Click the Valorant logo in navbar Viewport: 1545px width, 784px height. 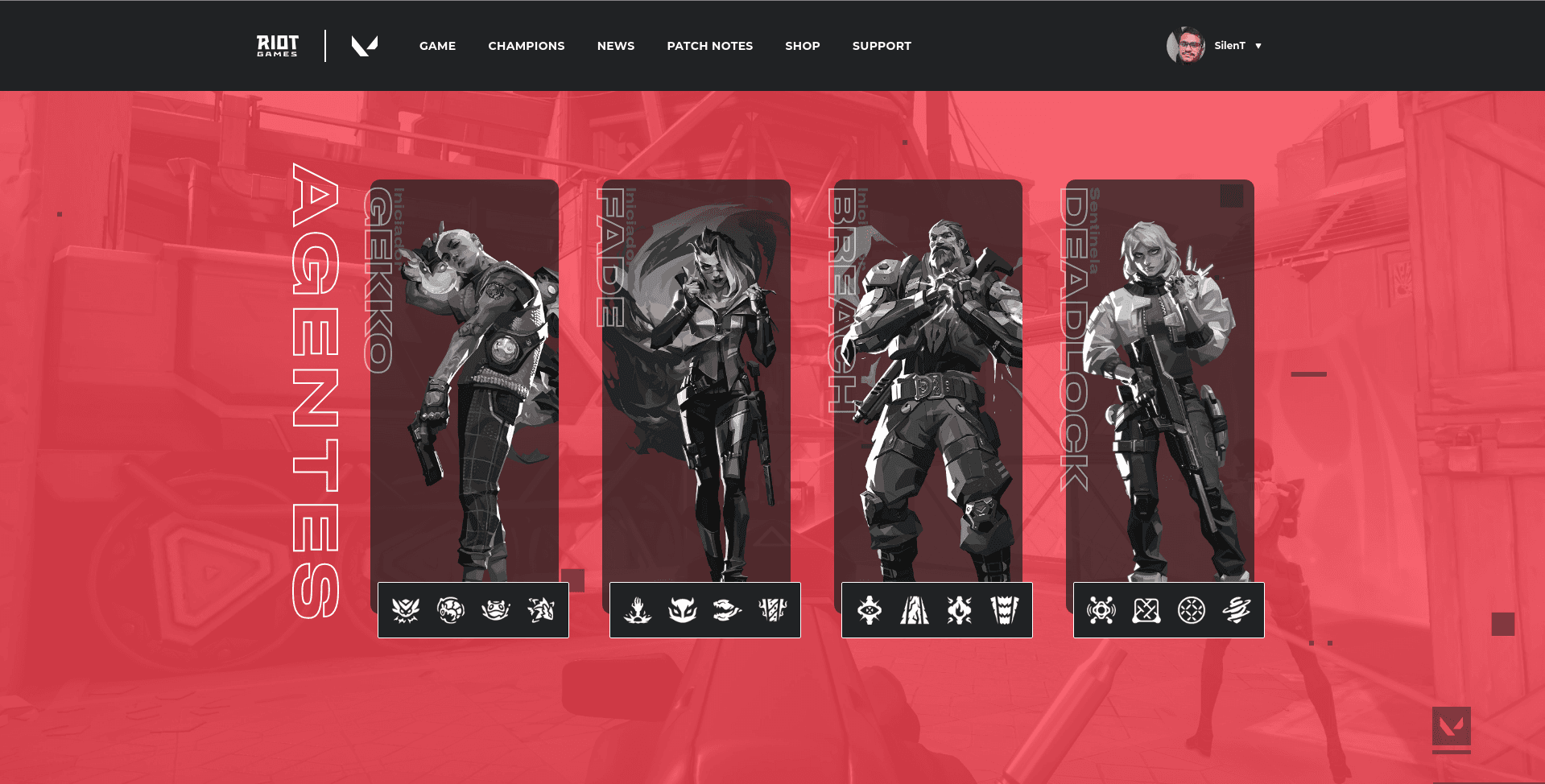coord(365,46)
